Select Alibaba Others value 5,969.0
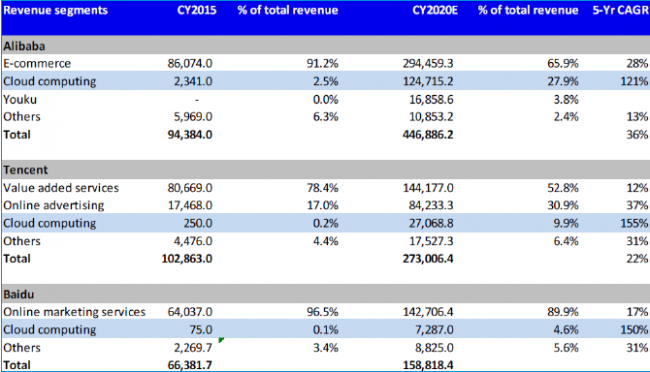Viewport: 650px width, 372px height. 193,117
